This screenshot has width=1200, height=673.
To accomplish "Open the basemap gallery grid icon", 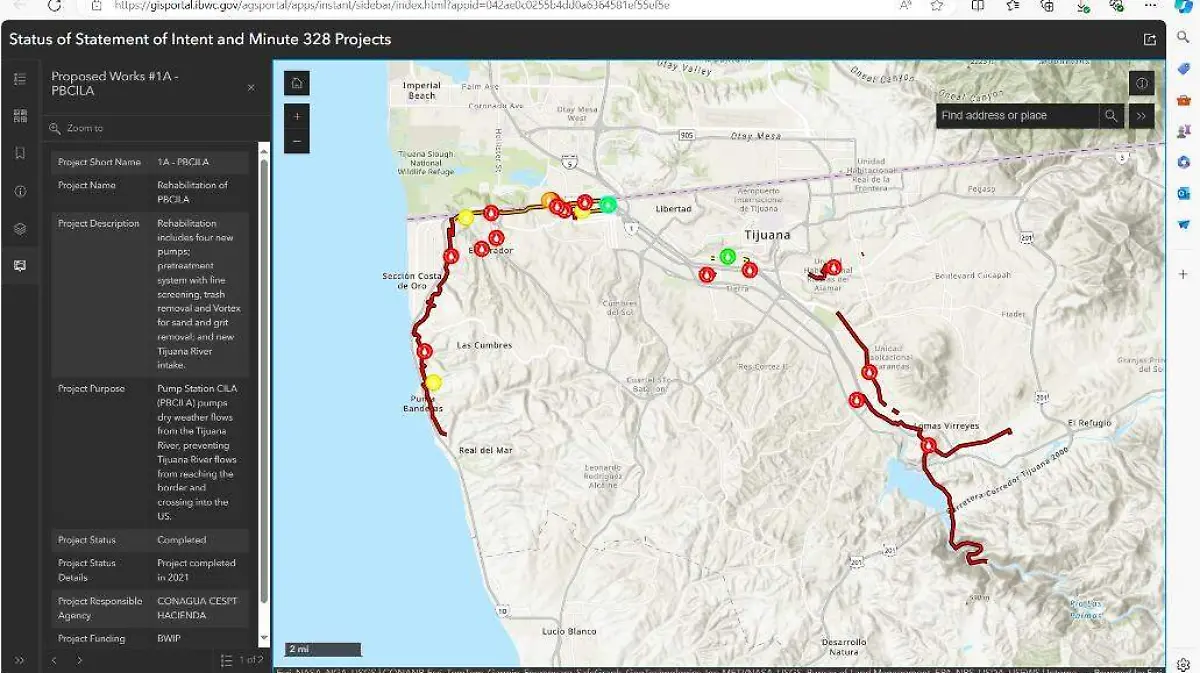I will 20,116.
